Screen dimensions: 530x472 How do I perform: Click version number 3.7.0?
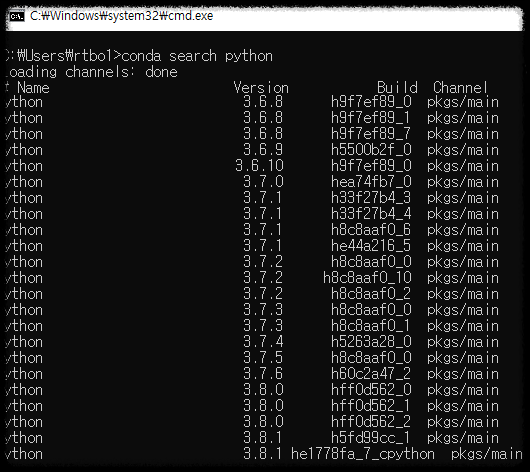[x=263, y=182]
